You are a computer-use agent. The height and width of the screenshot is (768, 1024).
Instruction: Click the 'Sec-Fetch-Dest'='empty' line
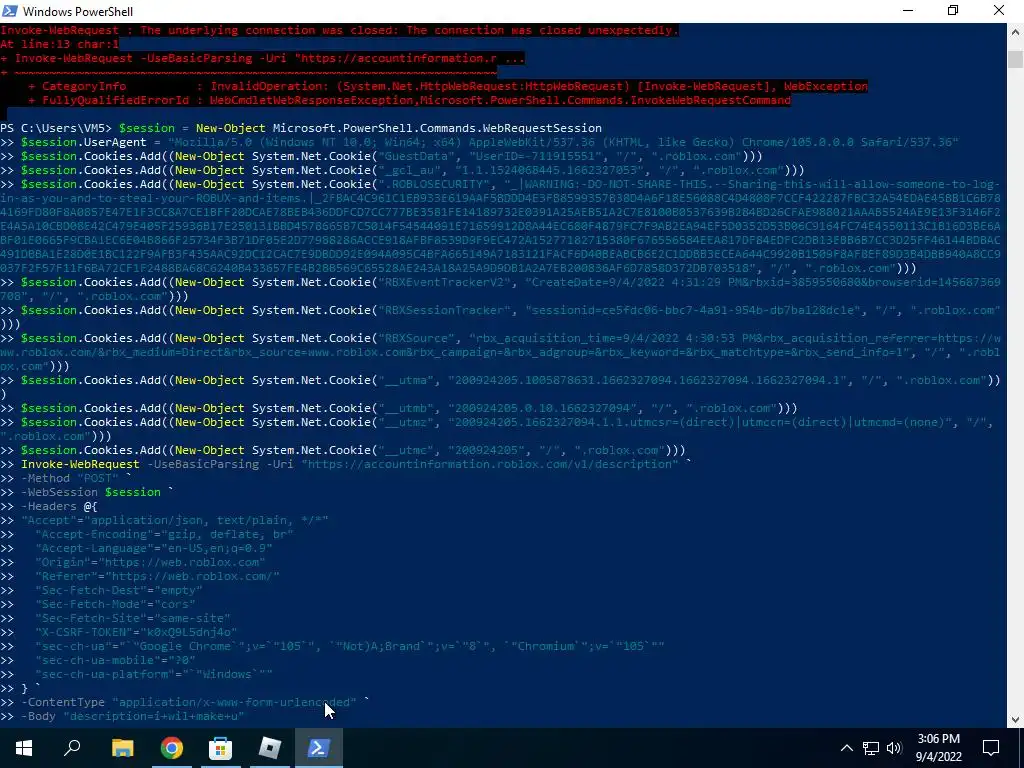119,590
